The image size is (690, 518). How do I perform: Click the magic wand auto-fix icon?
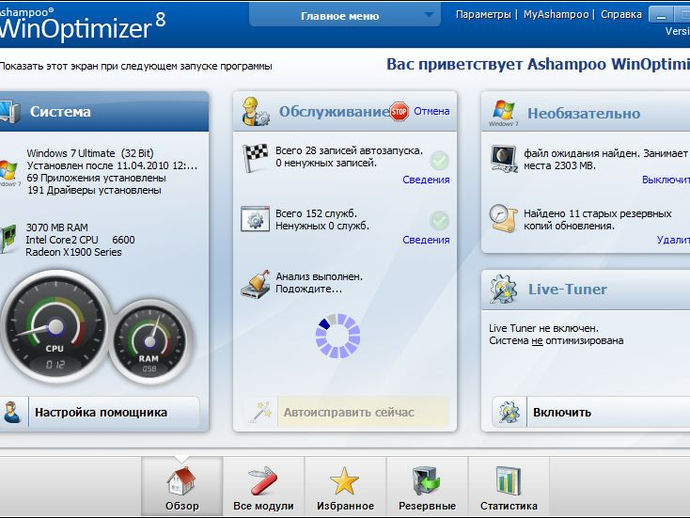(x=261, y=412)
